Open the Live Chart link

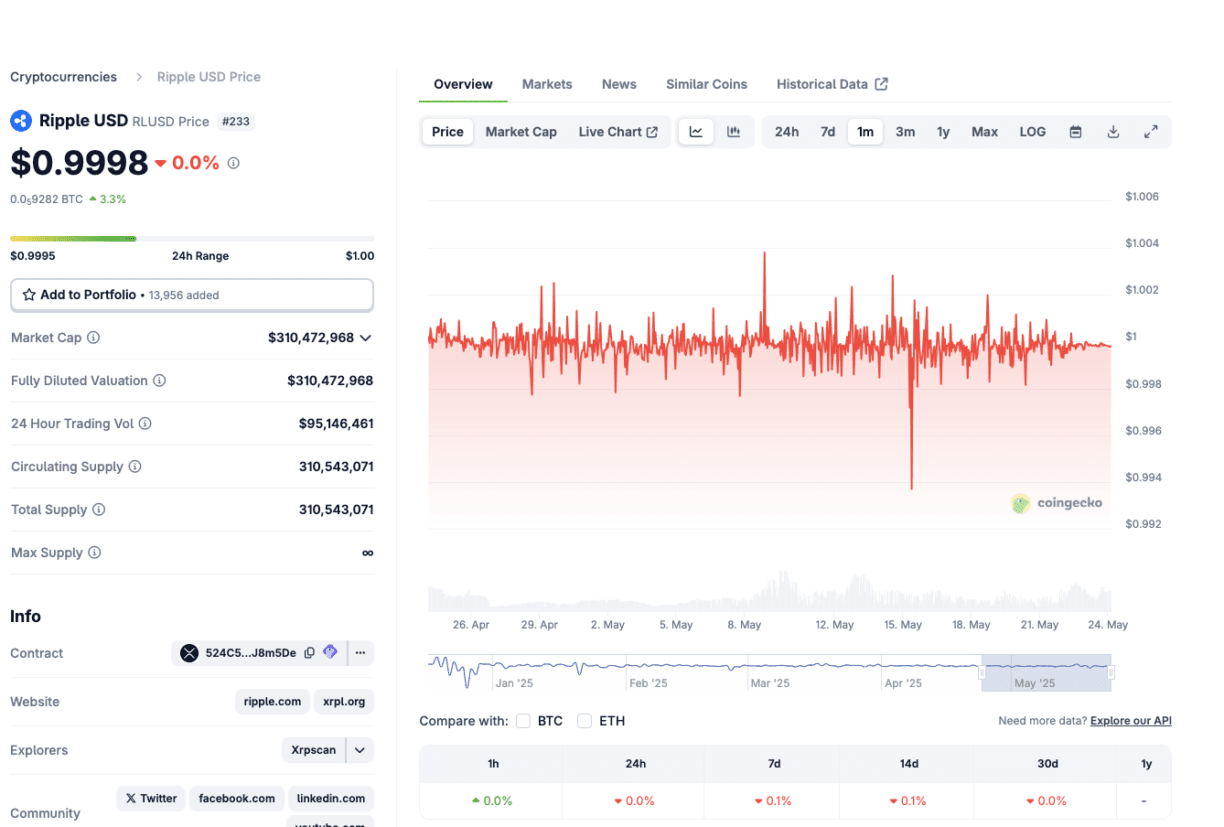coord(618,132)
